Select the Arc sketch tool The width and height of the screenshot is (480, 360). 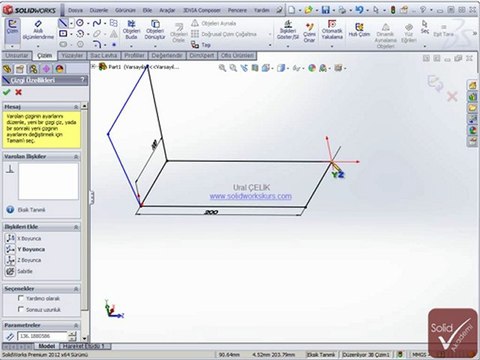(x=80, y=34)
